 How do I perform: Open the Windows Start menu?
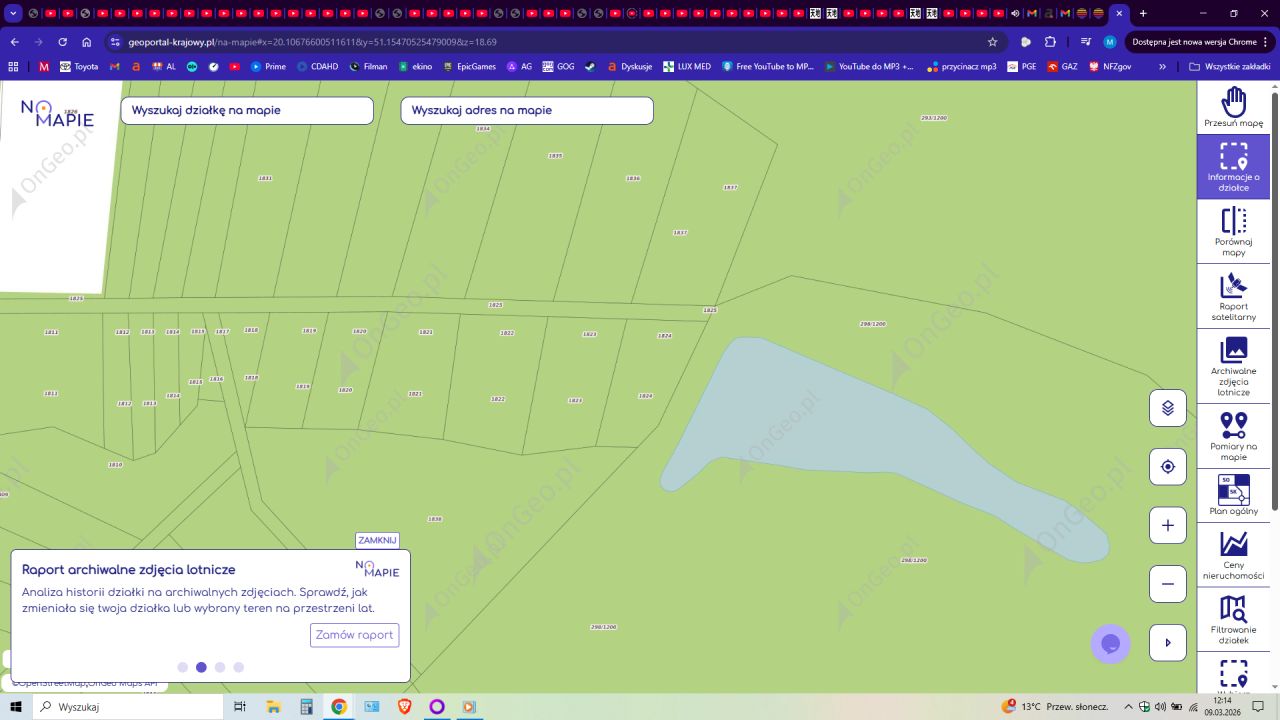pyautogui.click(x=16, y=707)
